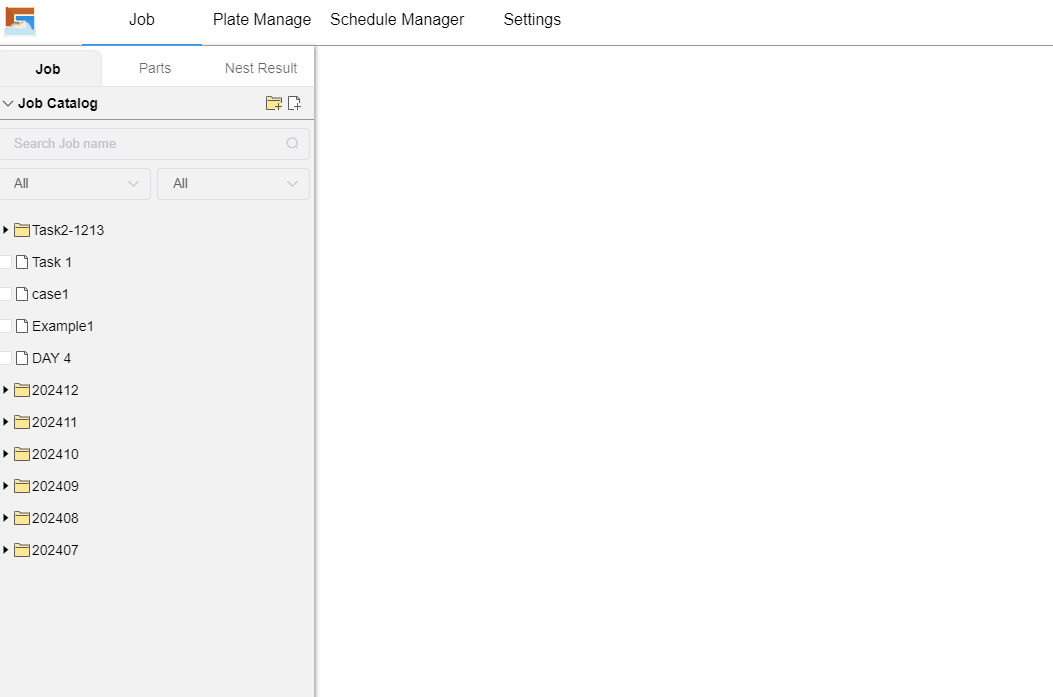1053x697 pixels.
Task: Click the file icon beside DAY 4
Action: coord(22,358)
